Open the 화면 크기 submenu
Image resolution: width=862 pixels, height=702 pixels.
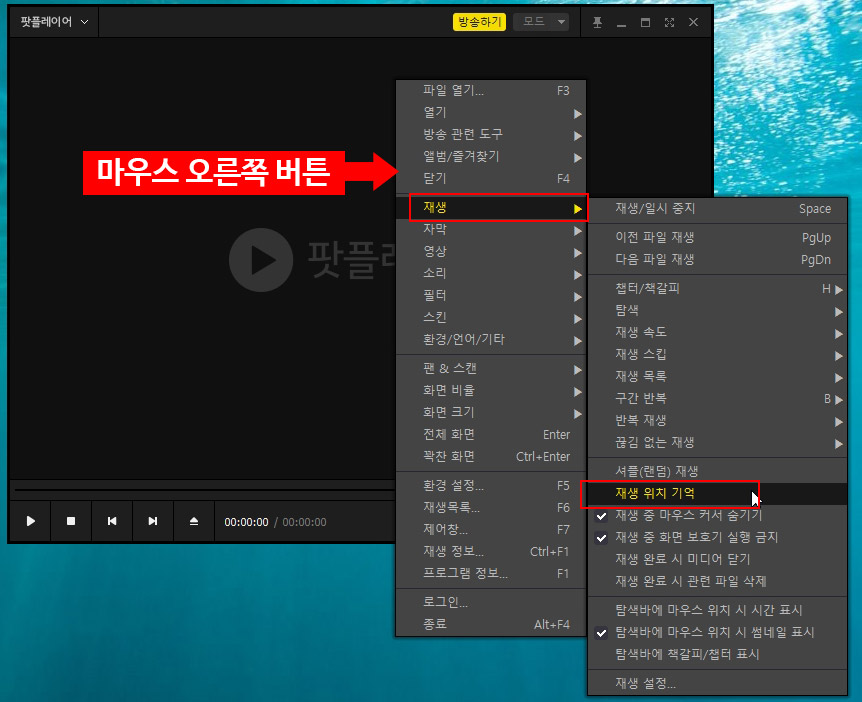(491, 412)
